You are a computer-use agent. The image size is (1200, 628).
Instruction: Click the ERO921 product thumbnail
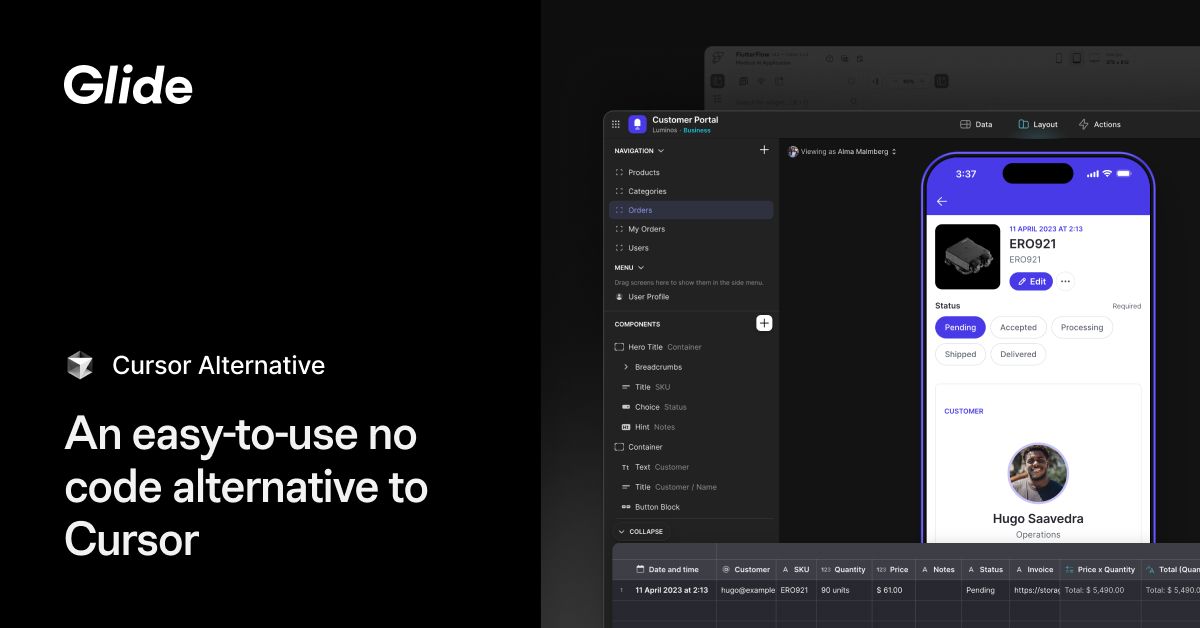967,257
